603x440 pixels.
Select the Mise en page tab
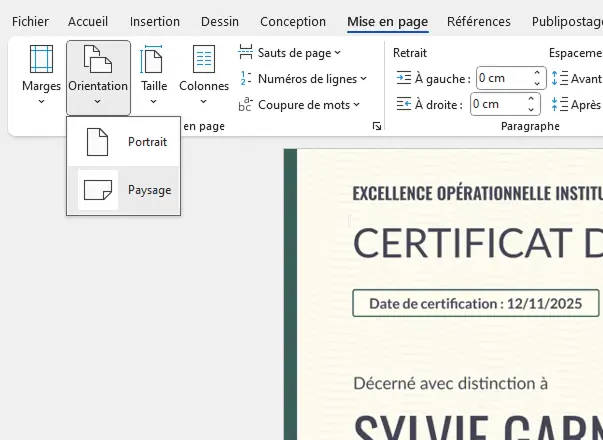tap(387, 22)
